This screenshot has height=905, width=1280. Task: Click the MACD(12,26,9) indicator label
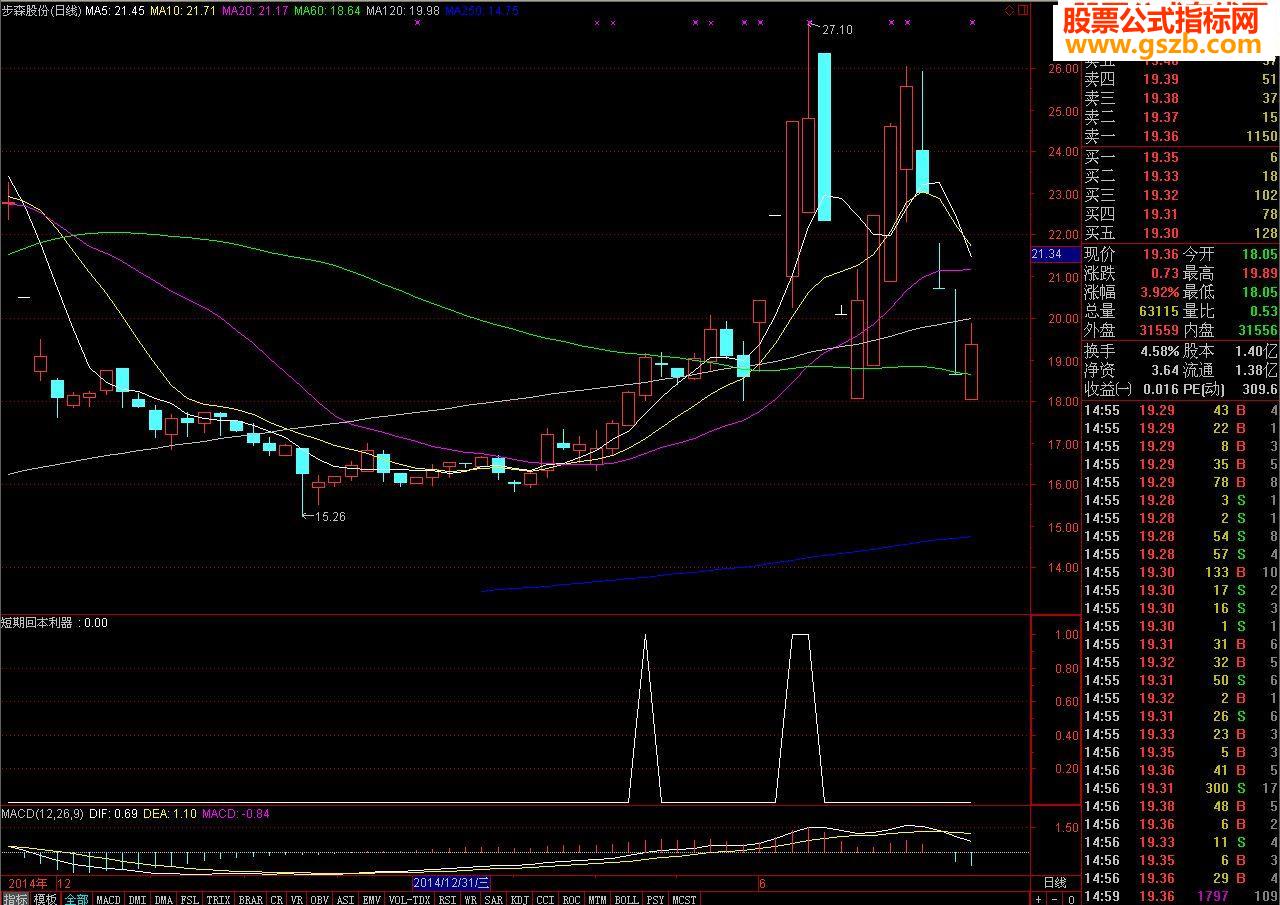pyautogui.click(x=44, y=814)
